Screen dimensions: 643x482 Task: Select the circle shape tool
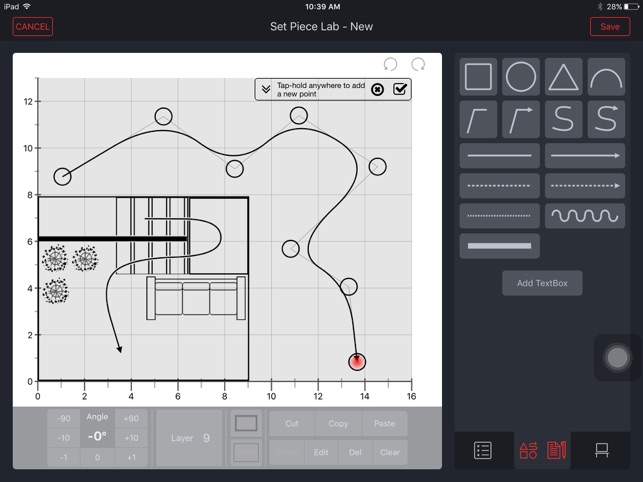(521, 77)
